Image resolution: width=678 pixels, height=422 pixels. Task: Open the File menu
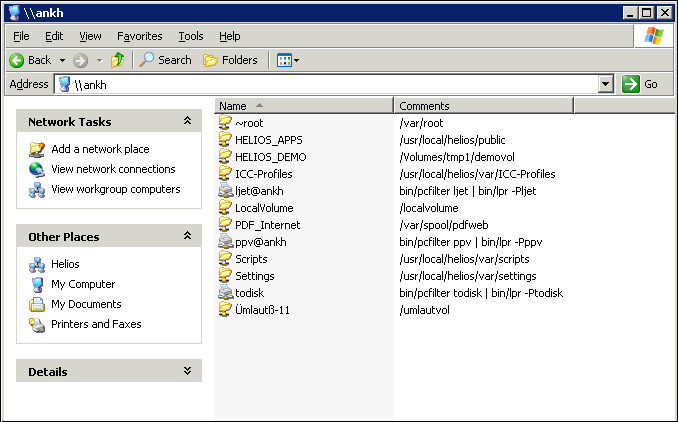tap(21, 36)
